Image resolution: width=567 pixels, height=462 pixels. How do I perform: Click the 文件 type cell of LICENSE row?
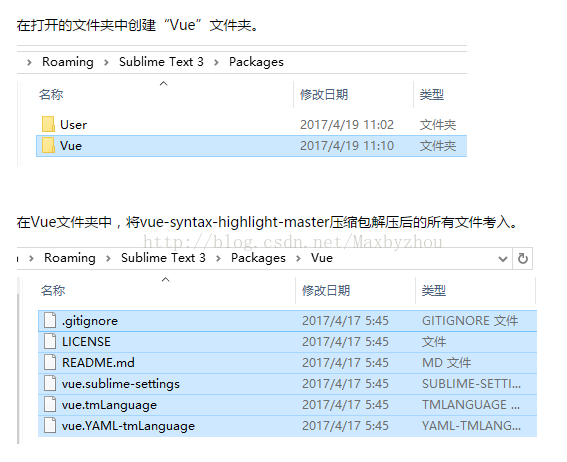[434, 342]
